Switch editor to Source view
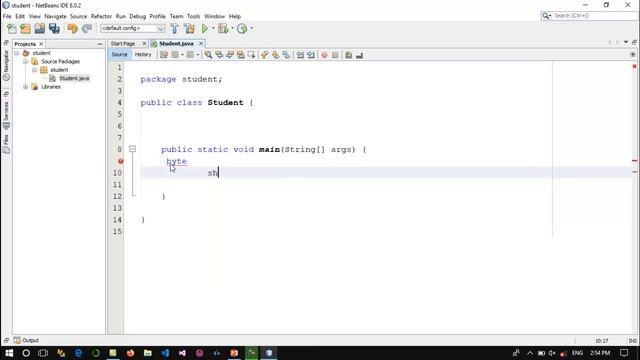The width and height of the screenshot is (640, 360). tap(119, 55)
